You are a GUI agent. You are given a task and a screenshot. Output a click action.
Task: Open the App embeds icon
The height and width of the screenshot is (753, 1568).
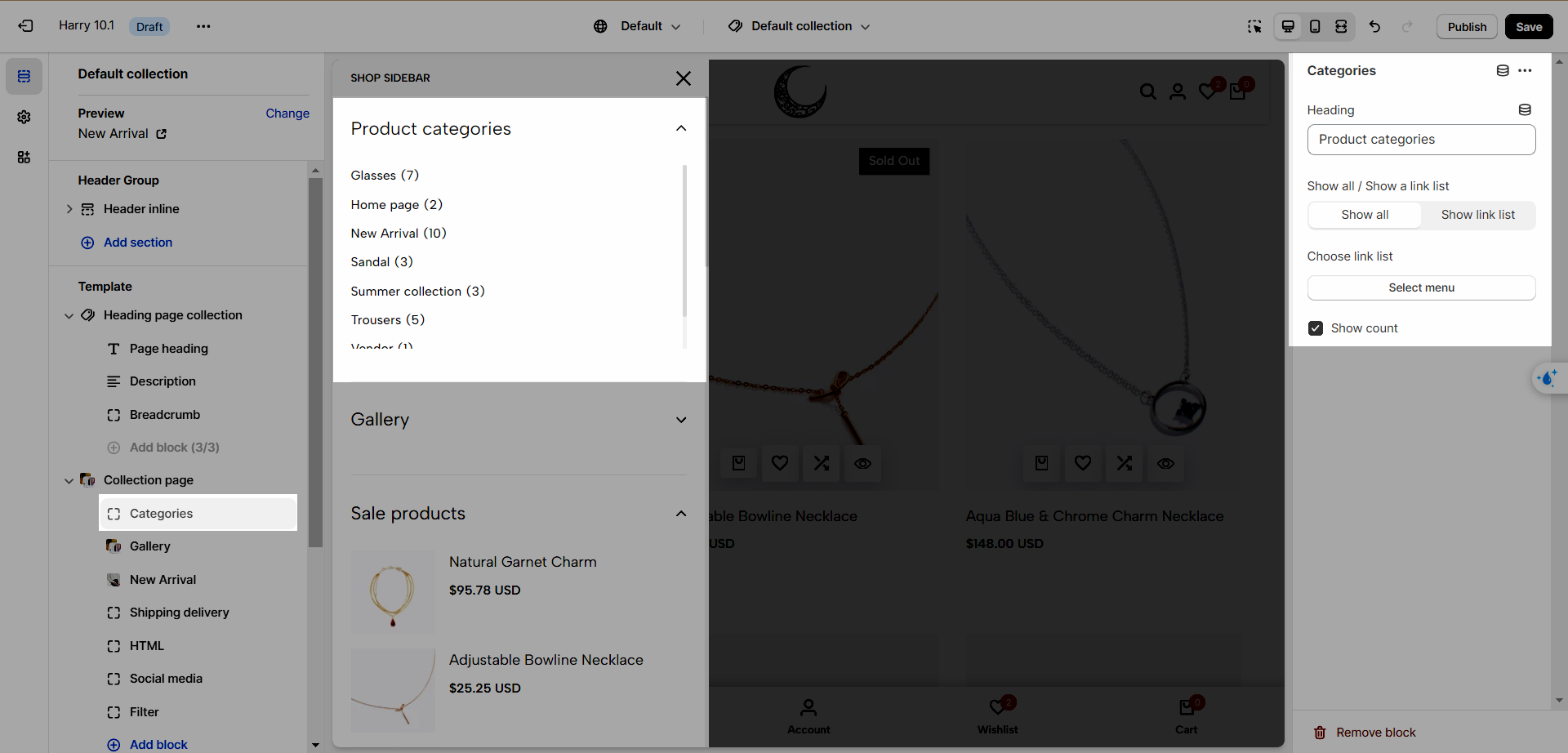point(24,157)
